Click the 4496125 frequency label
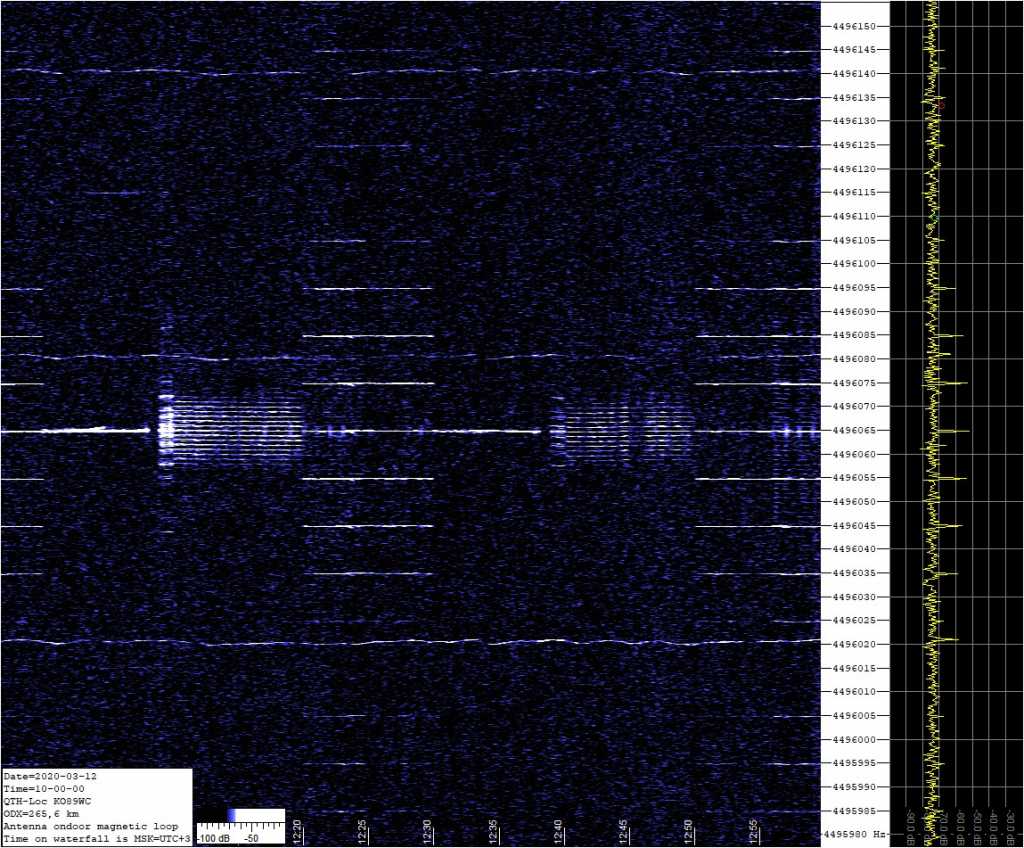Image resolution: width=1024 pixels, height=848 pixels. coord(854,145)
